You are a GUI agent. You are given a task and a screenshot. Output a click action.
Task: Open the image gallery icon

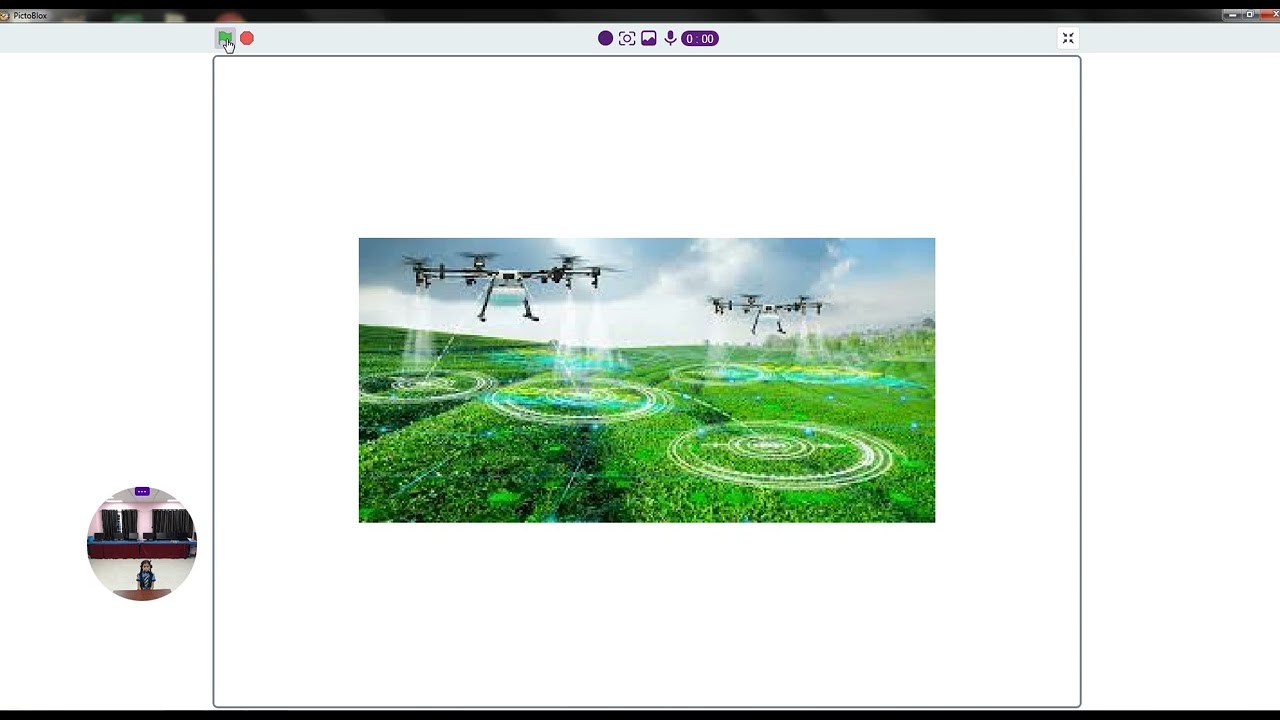pos(649,38)
